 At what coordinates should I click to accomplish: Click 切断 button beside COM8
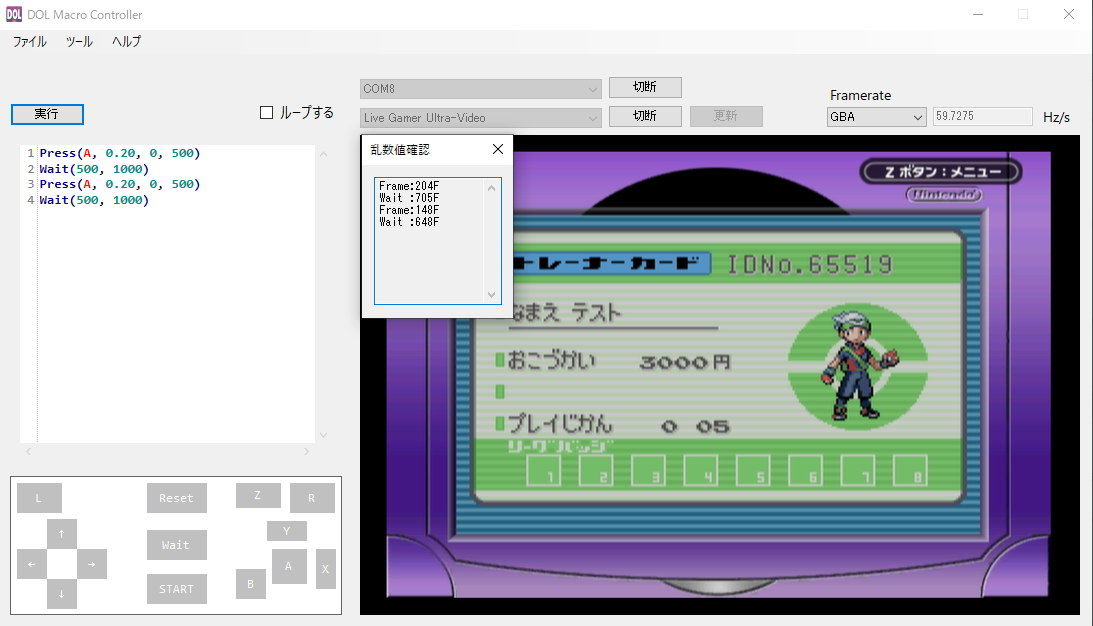coord(645,87)
